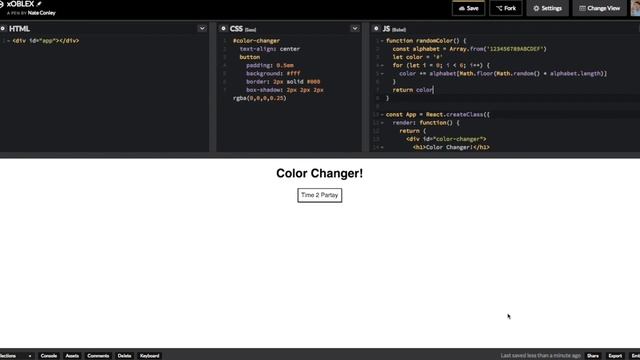Open the CSS panel dropdown chevron
This screenshot has height=360, width=640.
(355, 29)
